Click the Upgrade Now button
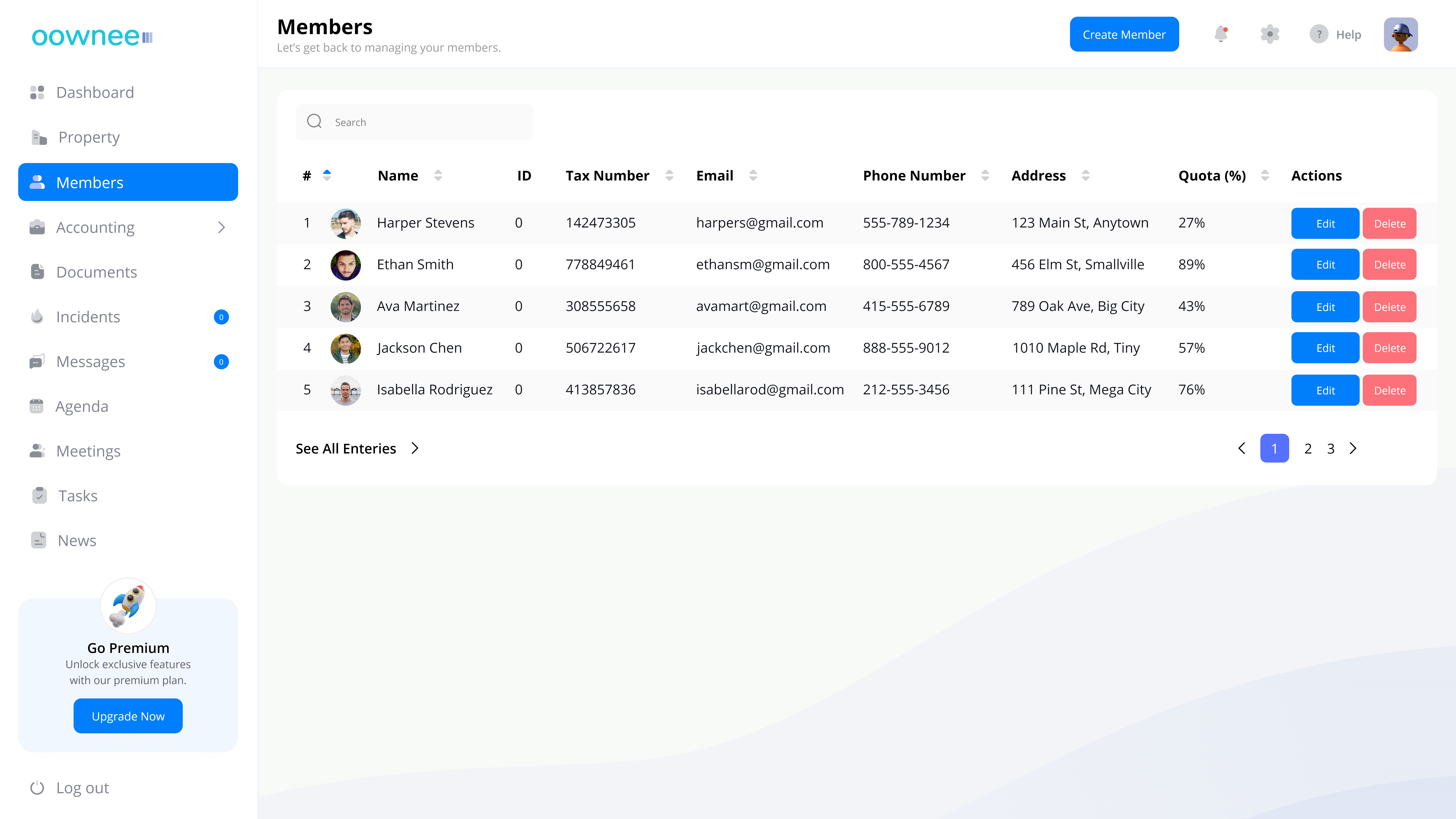The image size is (1456, 819). (x=128, y=716)
